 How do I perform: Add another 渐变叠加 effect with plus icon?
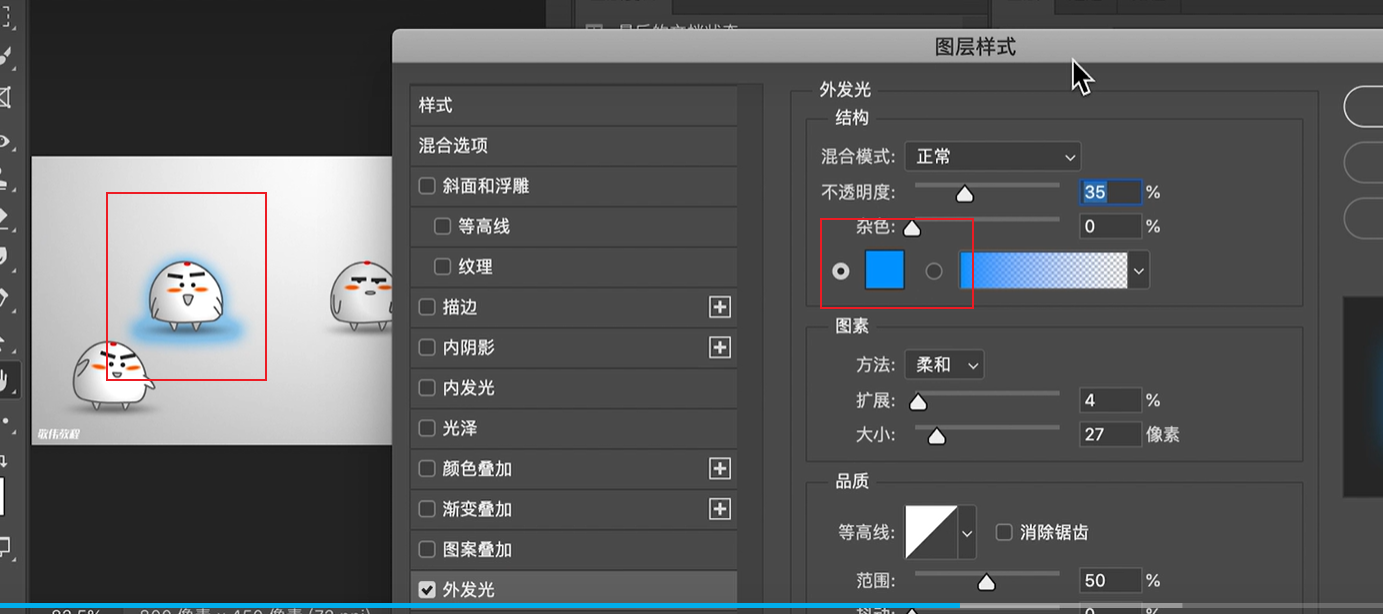tap(719, 509)
